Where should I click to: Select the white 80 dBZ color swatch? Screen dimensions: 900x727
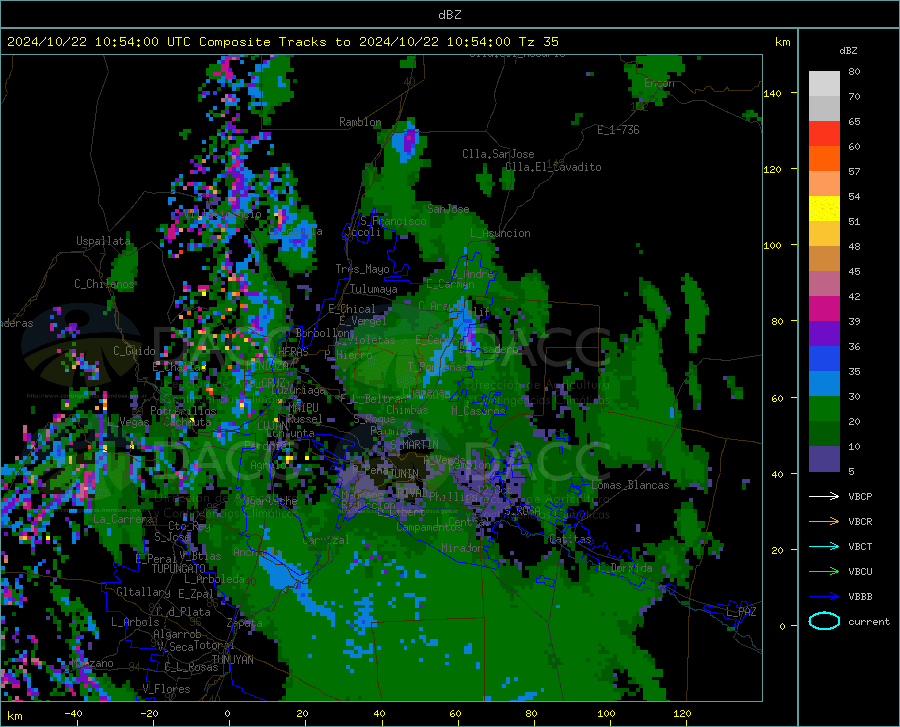point(824,84)
